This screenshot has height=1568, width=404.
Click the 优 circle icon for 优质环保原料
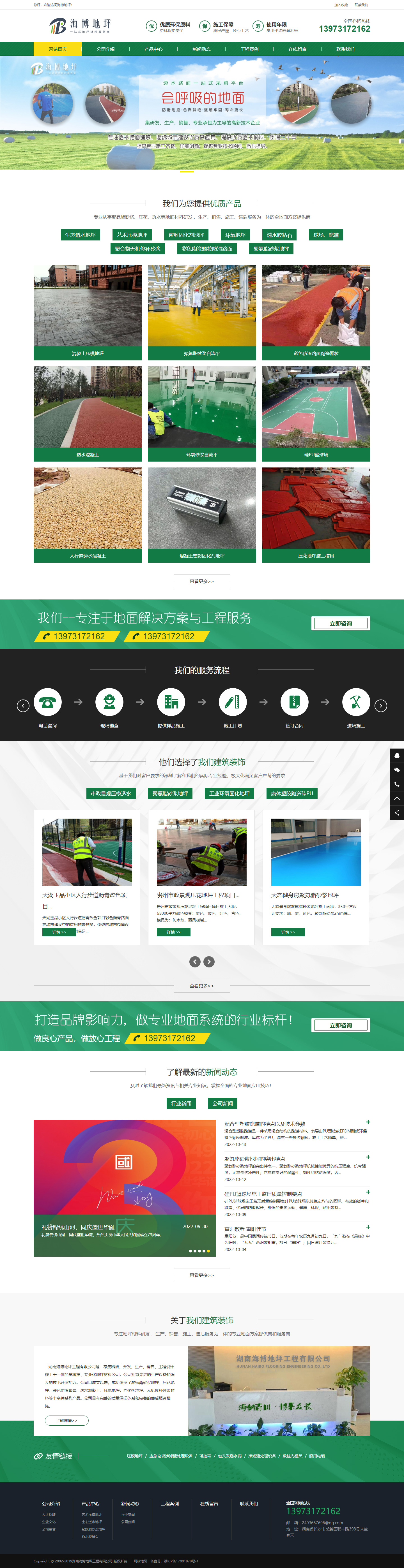(x=151, y=26)
